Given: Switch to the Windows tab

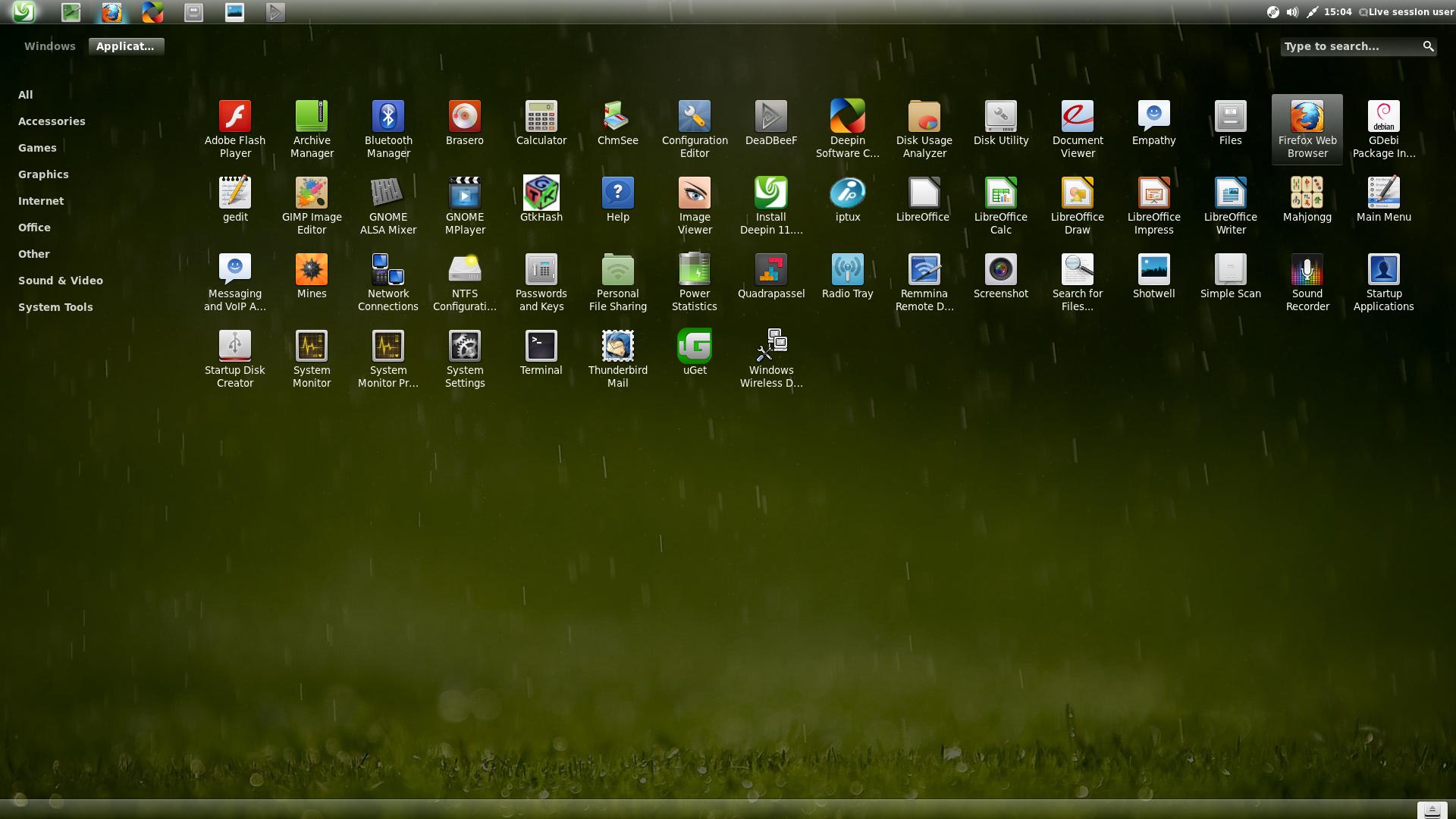Looking at the screenshot, I should tap(49, 46).
